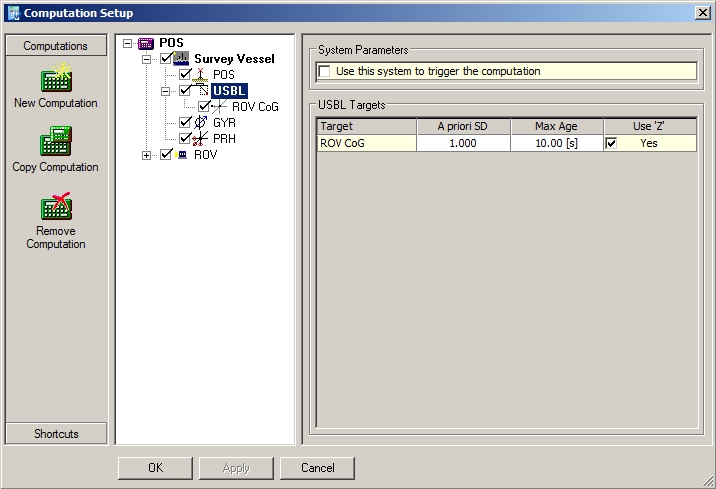Expand the ROV node
The height and width of the screenshot is (489, 716).
tap(147, 155)
